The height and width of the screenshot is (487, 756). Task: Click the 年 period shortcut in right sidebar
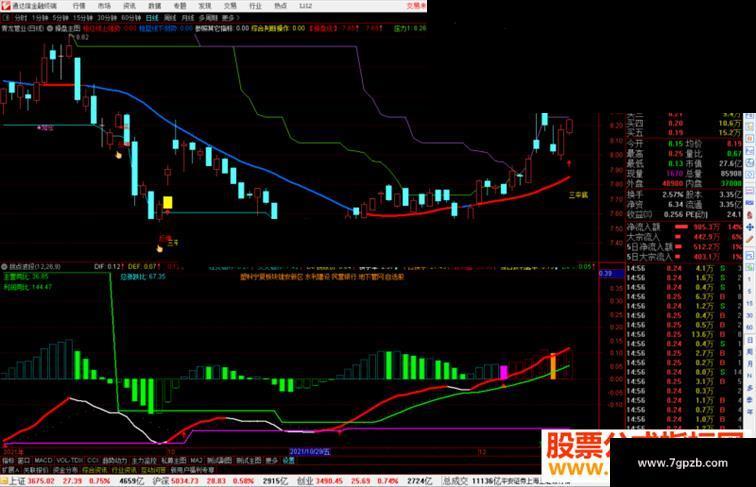[x=750, y=412]
